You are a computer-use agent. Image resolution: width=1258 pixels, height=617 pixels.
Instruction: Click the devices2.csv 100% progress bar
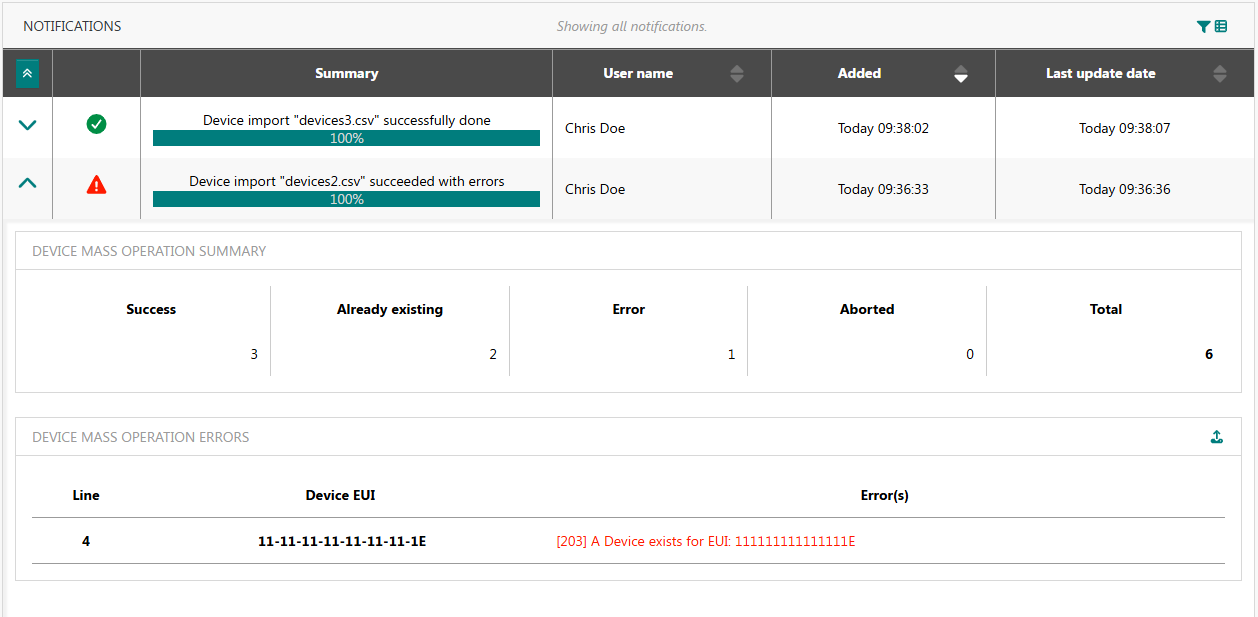pyautogui.click(x=346, y=199)
